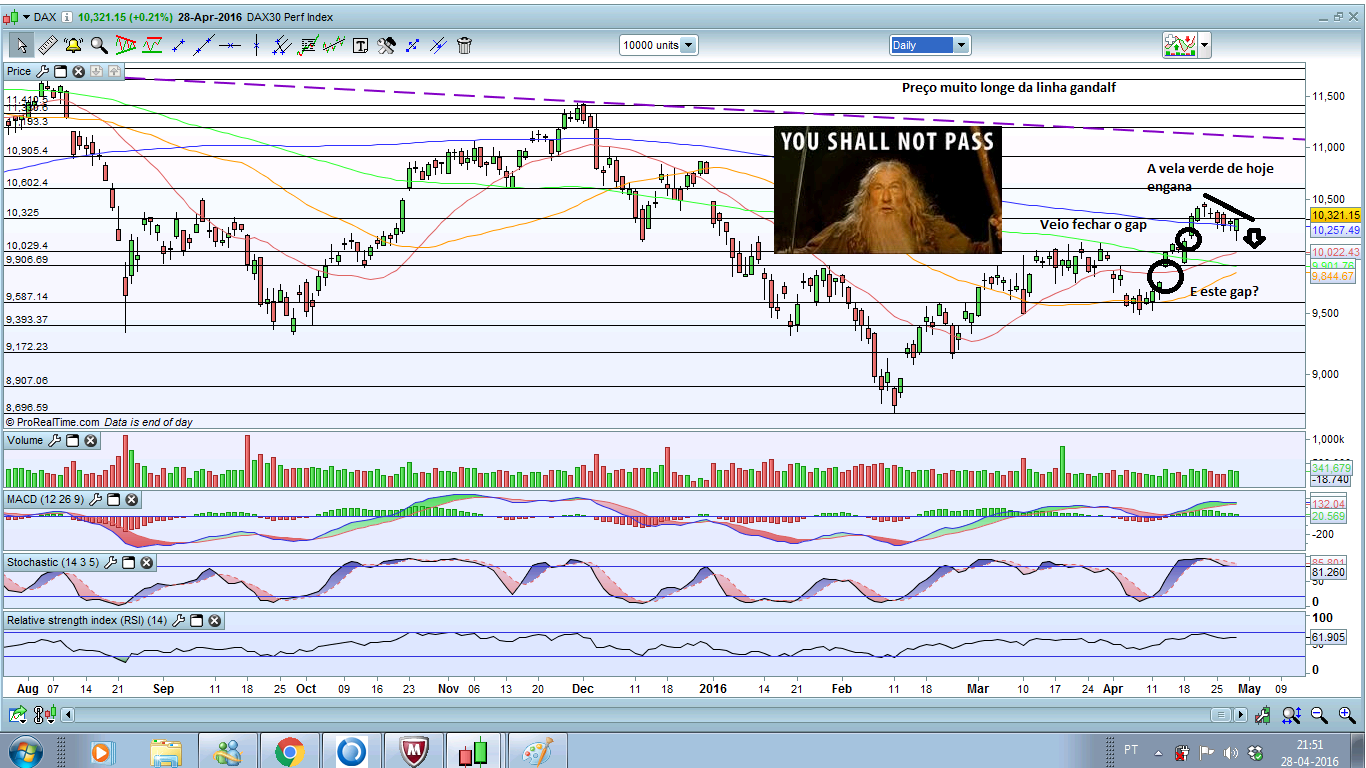Expand the chart style dropdown arrow
Screen dimensions: 1366x768
(1205, 45)
